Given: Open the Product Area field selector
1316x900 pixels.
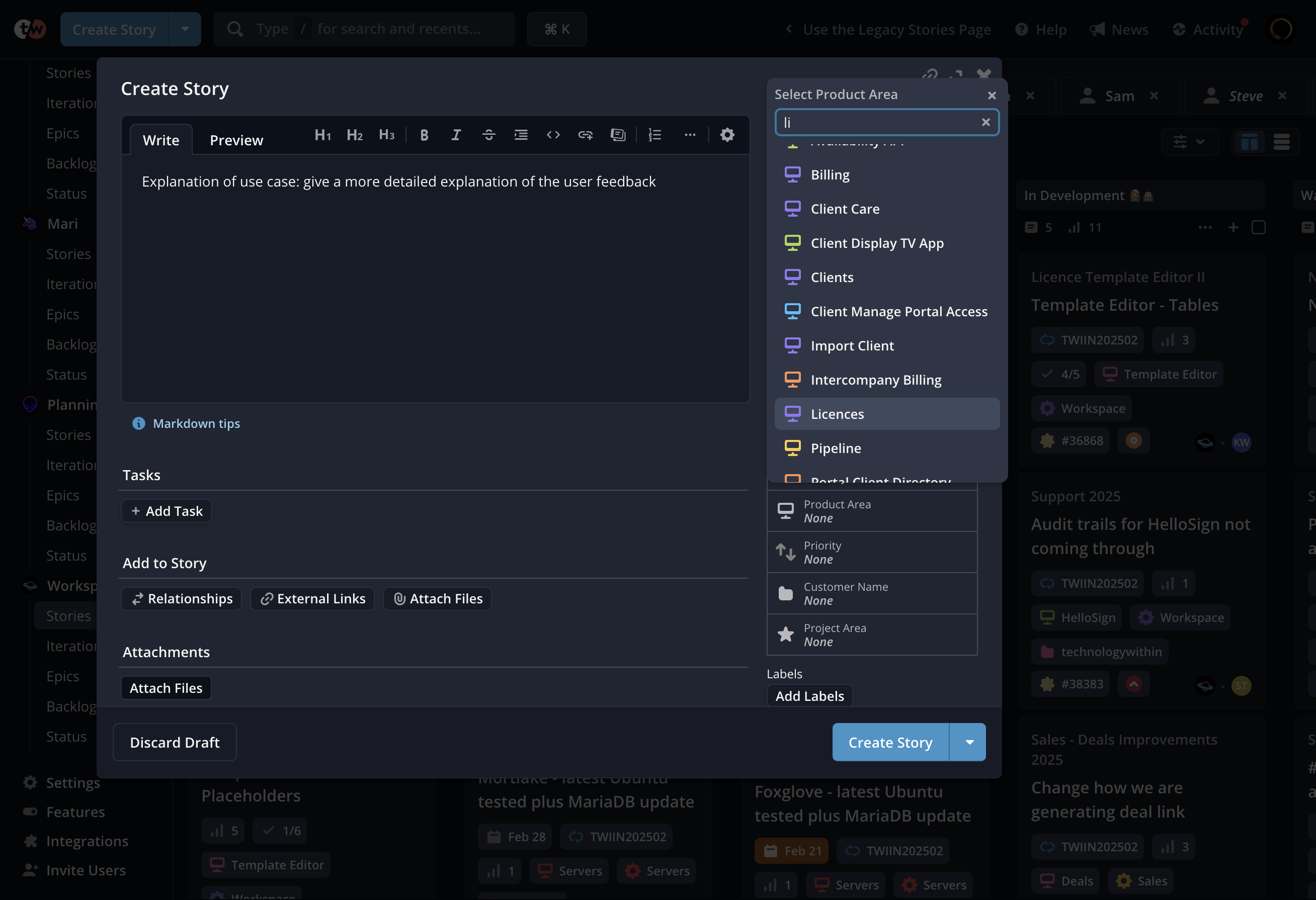Looking at the screenshot, I should coord(872,511).
